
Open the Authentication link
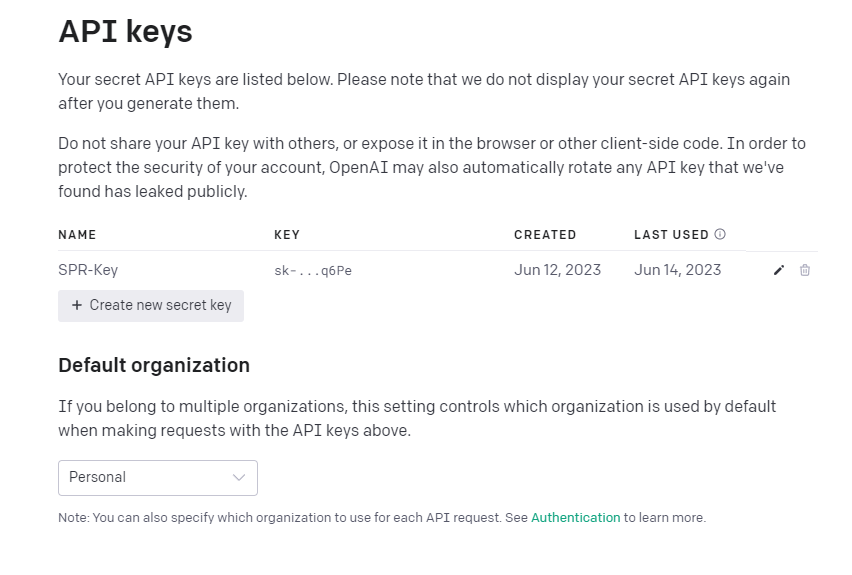575,518
